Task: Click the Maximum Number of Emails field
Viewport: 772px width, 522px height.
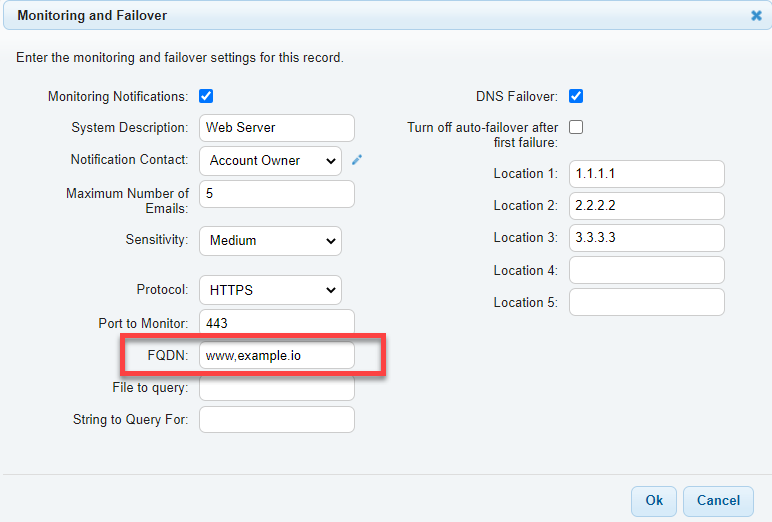Action: tap(277, 194)
